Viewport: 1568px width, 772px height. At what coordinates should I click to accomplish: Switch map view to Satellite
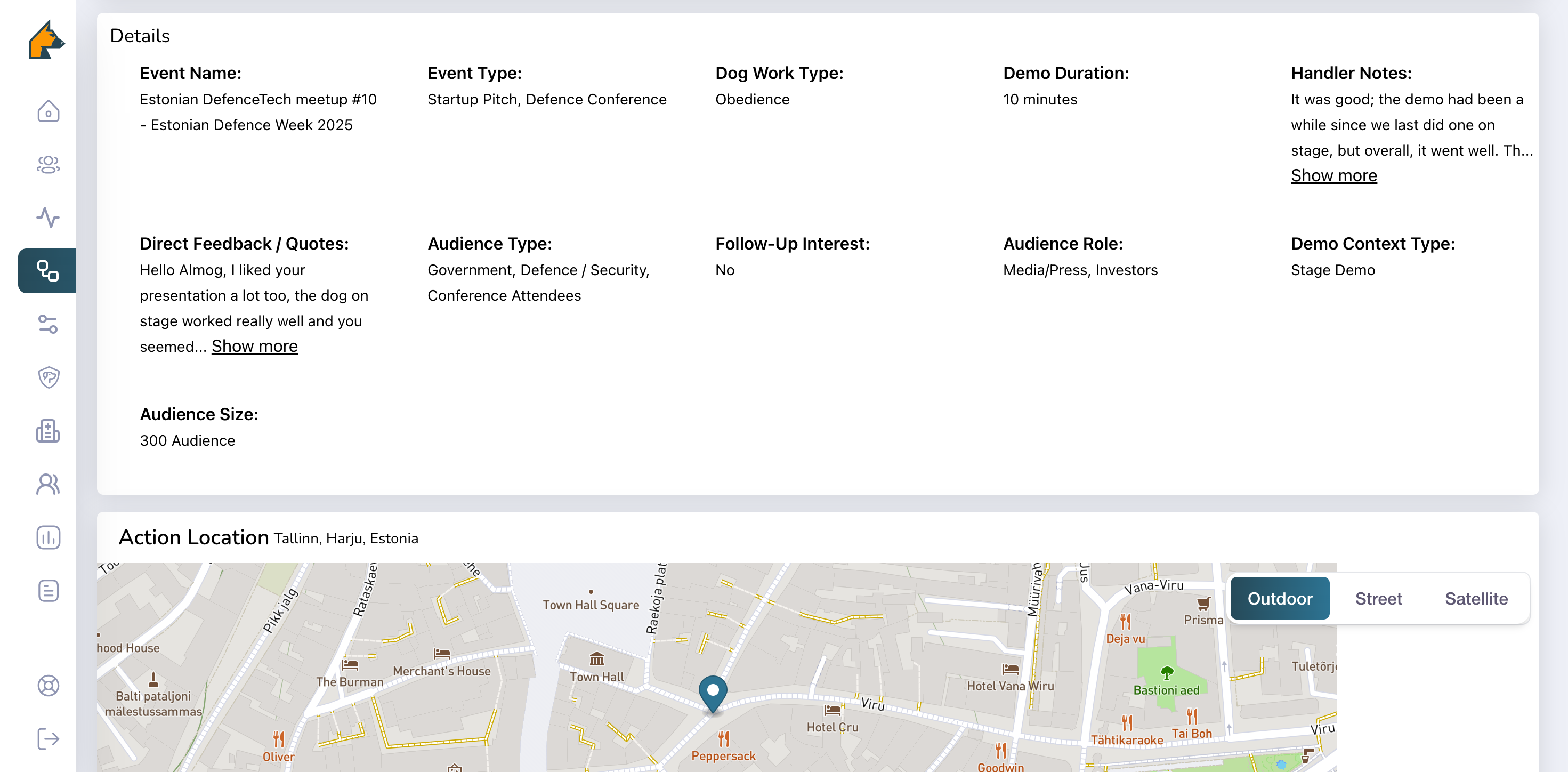pyautogui.click(x=1476, y=599)
